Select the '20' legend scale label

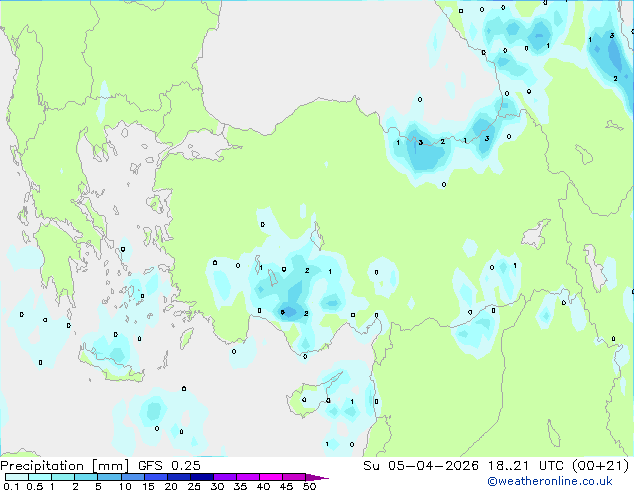click(x=171, y=486)
